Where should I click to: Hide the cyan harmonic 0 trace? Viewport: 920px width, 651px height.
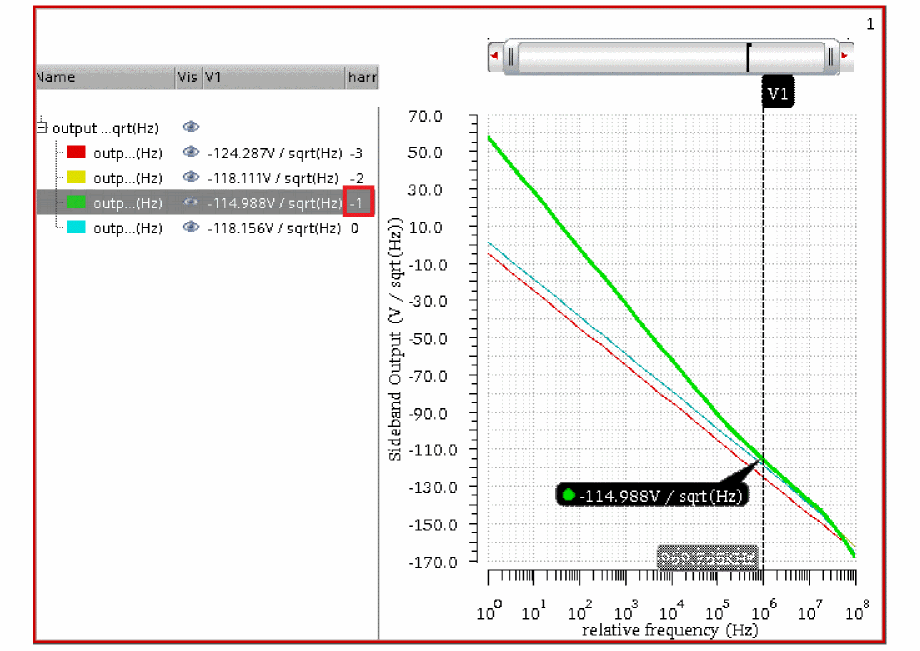[191, 227]
